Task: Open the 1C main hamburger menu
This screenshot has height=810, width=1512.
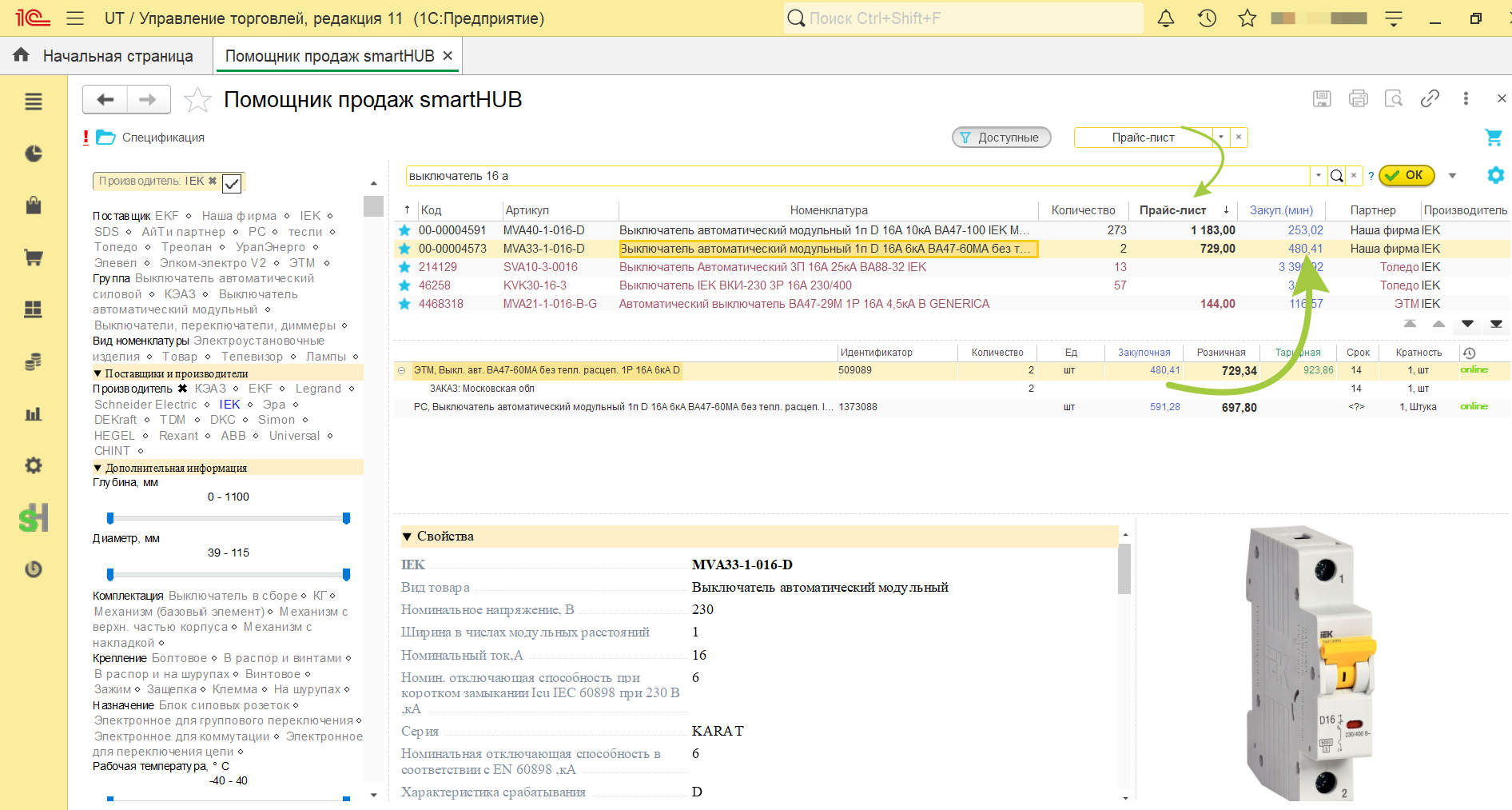Action: [75, 18]
